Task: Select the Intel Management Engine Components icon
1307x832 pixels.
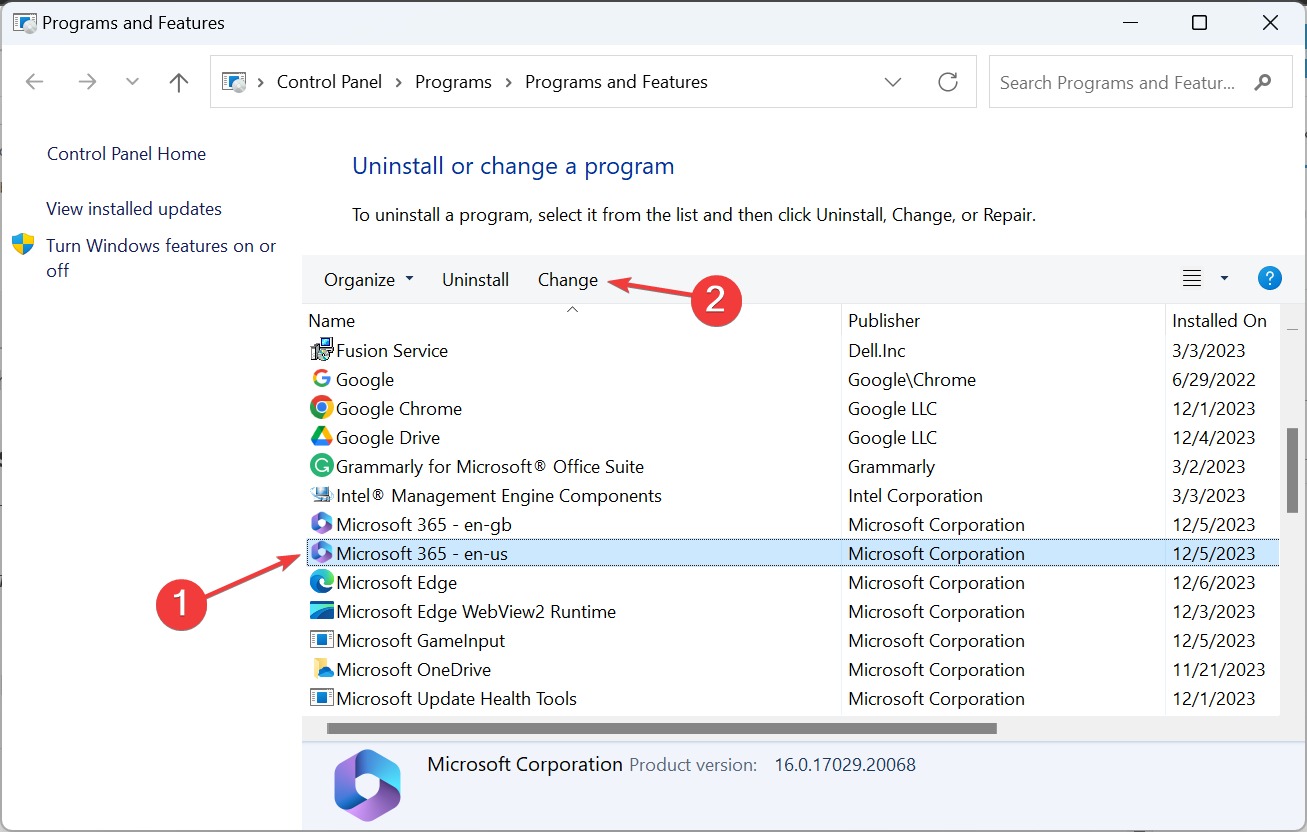Action: [322, 495]
